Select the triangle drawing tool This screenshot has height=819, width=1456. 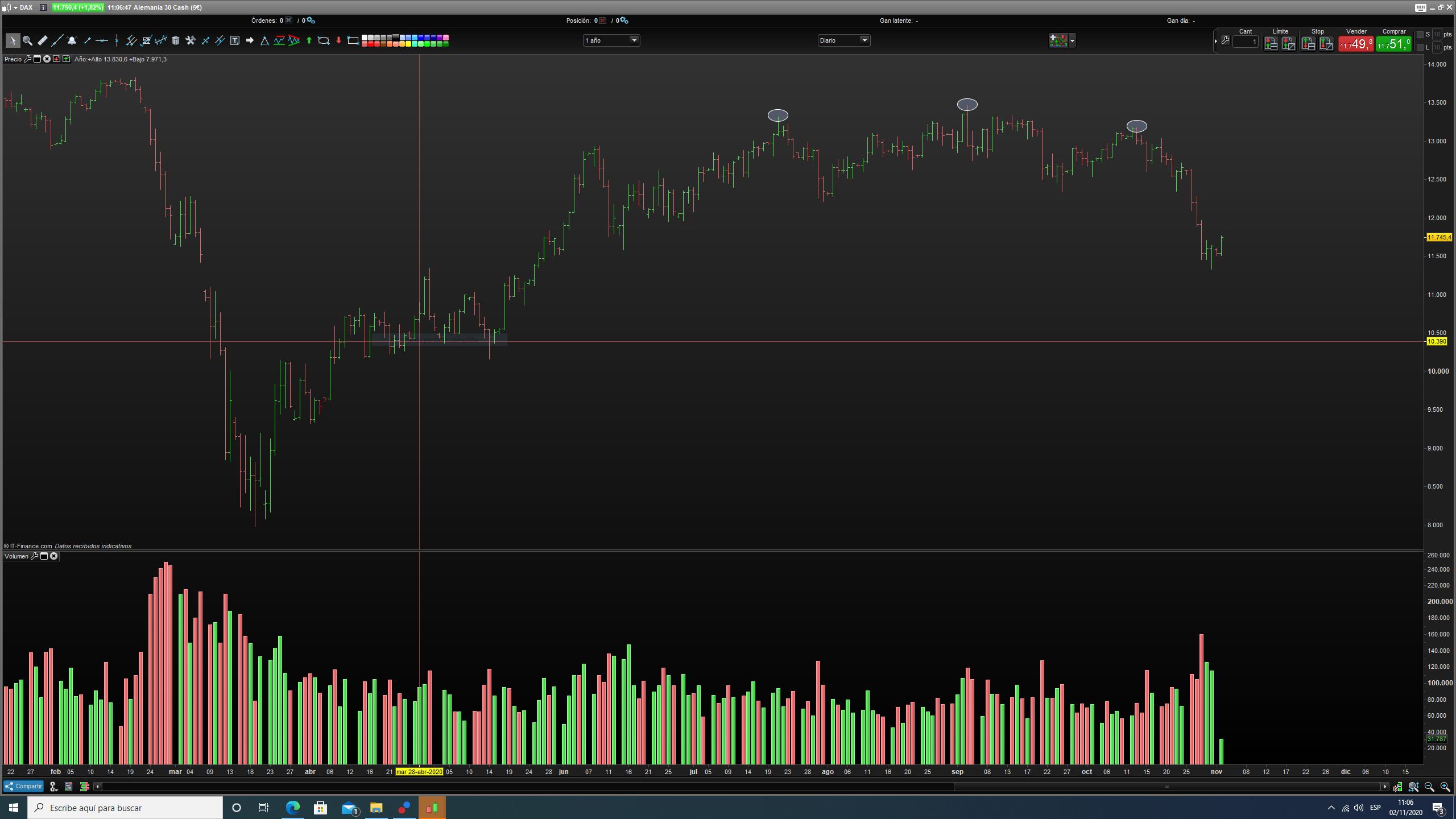[x=264, y=40]
